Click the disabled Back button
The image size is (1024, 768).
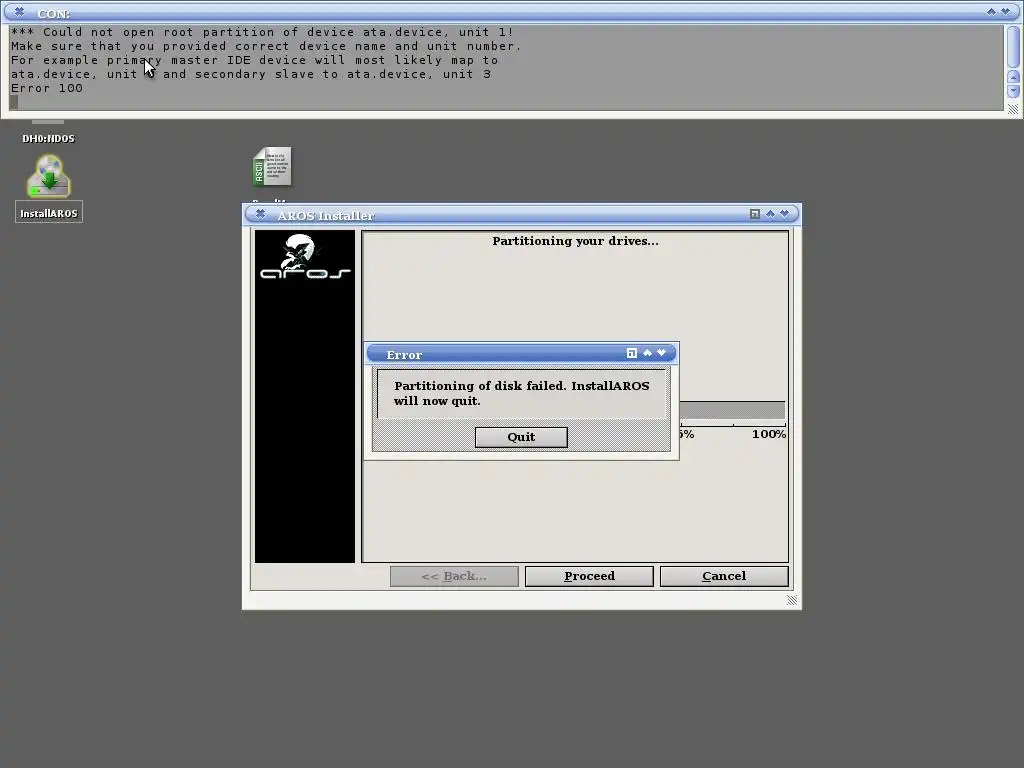(454, 576)
